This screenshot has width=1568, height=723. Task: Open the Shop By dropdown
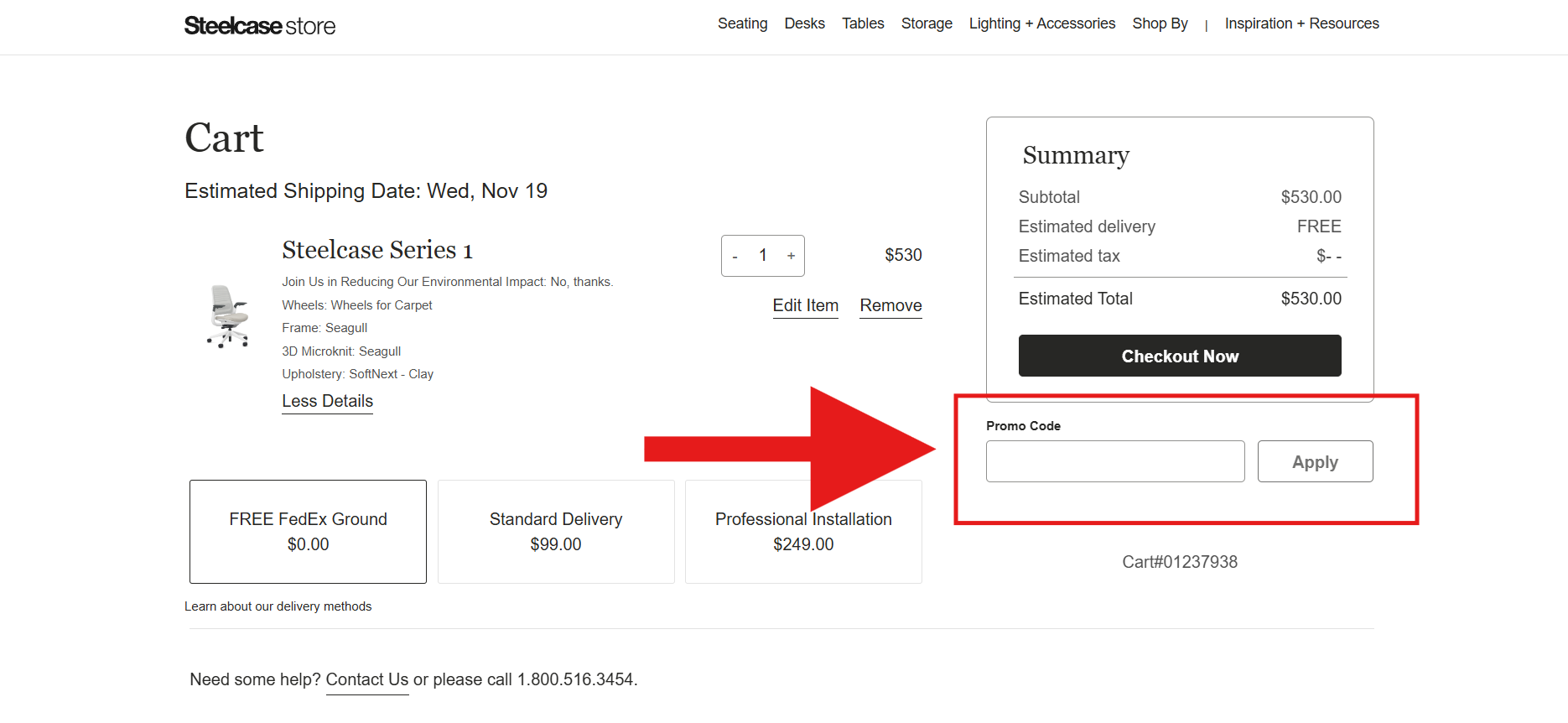point(1159,23)
